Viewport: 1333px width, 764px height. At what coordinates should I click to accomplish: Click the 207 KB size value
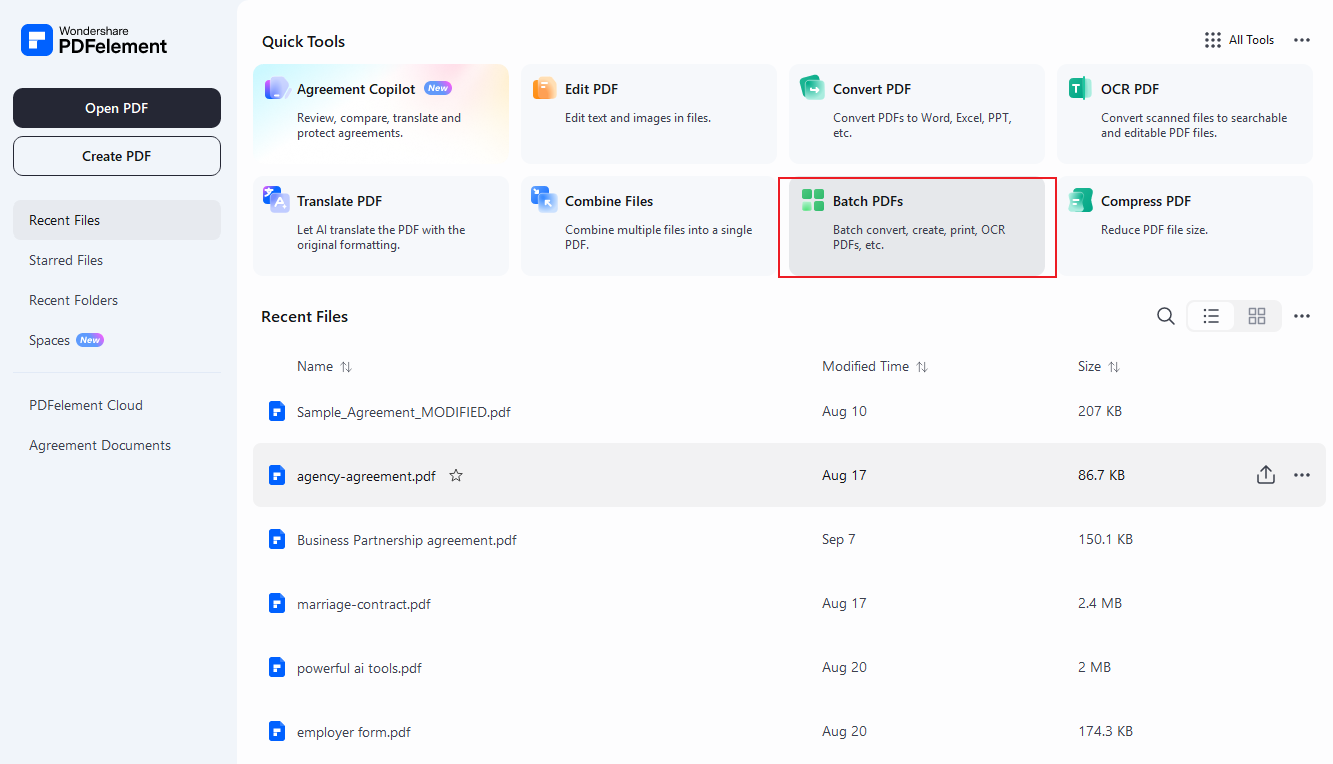point(1101,411)
